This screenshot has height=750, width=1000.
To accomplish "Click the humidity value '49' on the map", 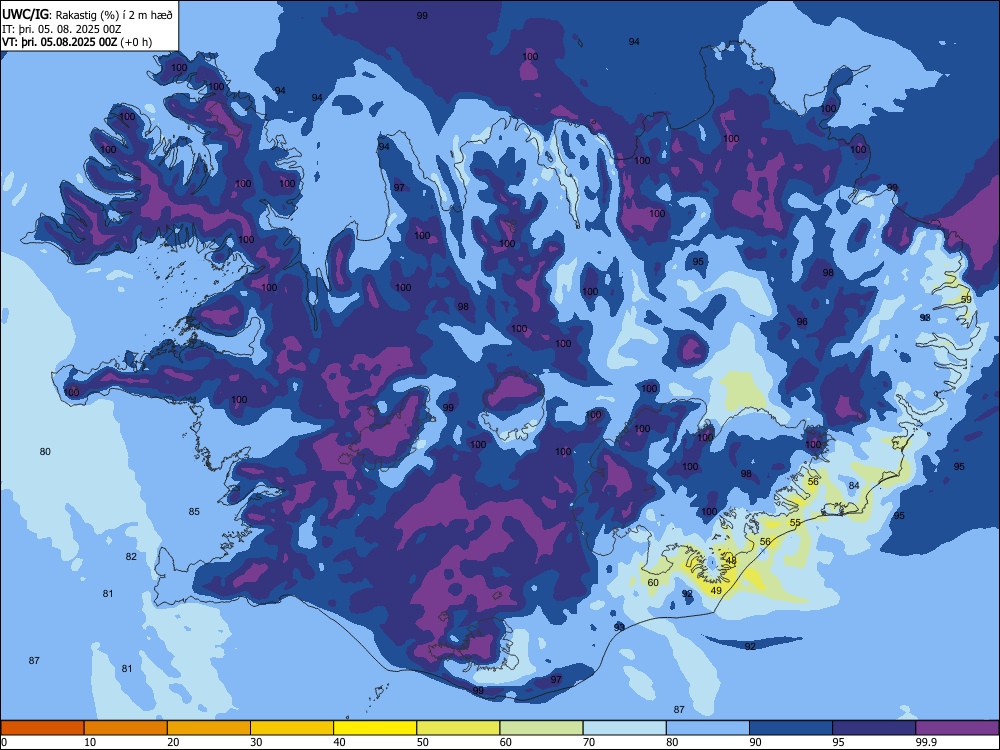I will 716,591.
